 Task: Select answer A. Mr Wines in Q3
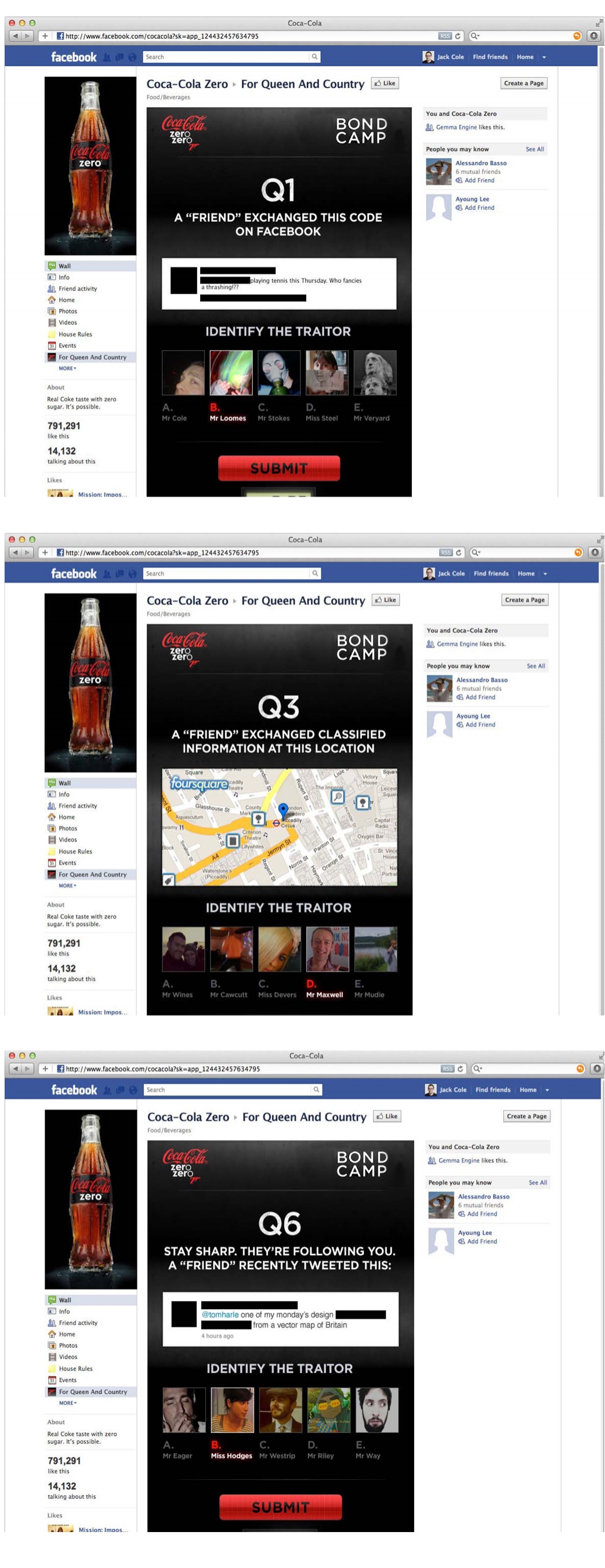click(183, 963)
